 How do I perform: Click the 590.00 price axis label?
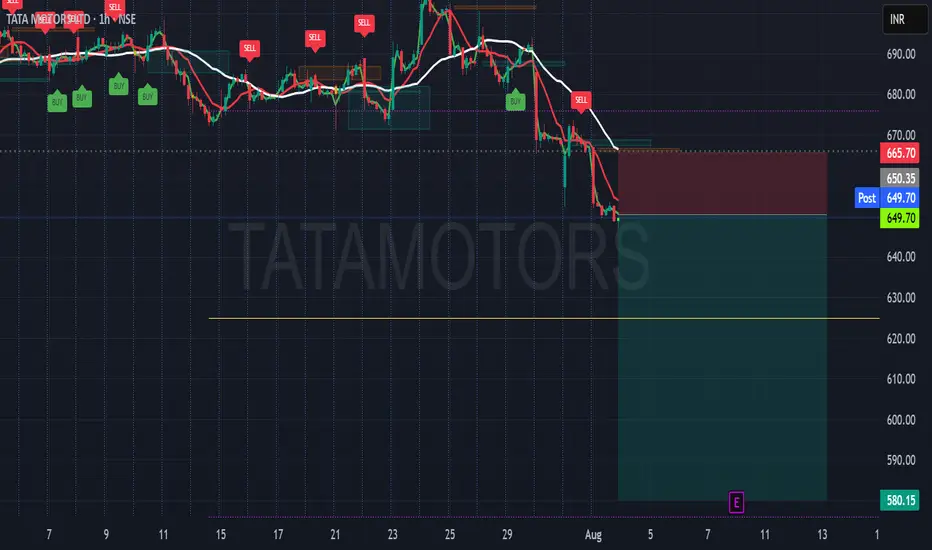(900, 460)
